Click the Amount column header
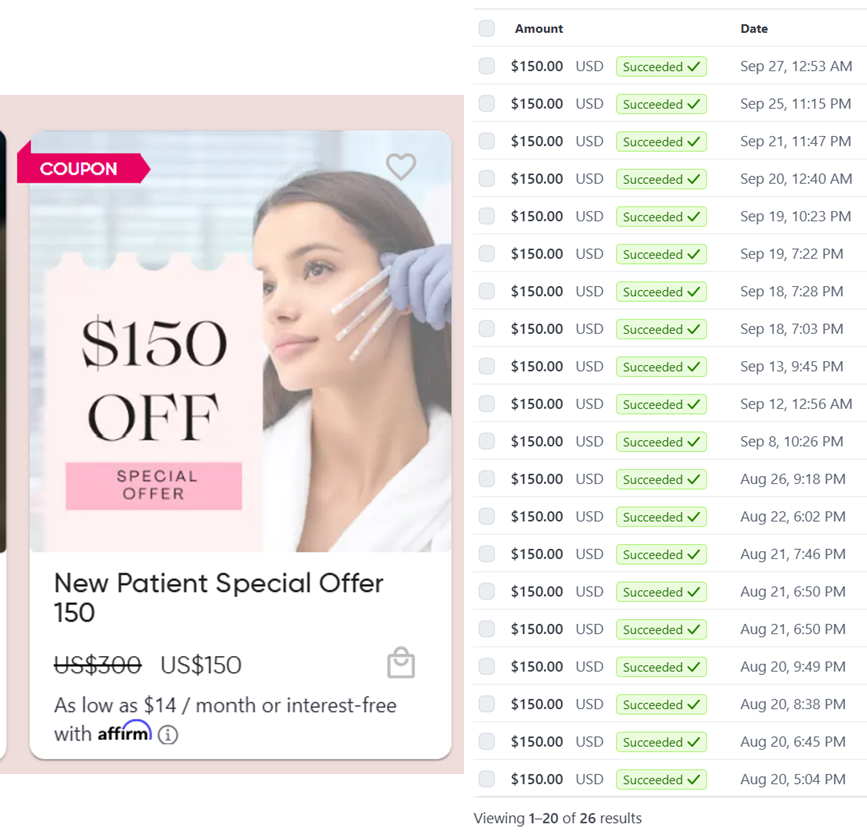Viewport: 867px width, 835px height. tap(539, 29)
